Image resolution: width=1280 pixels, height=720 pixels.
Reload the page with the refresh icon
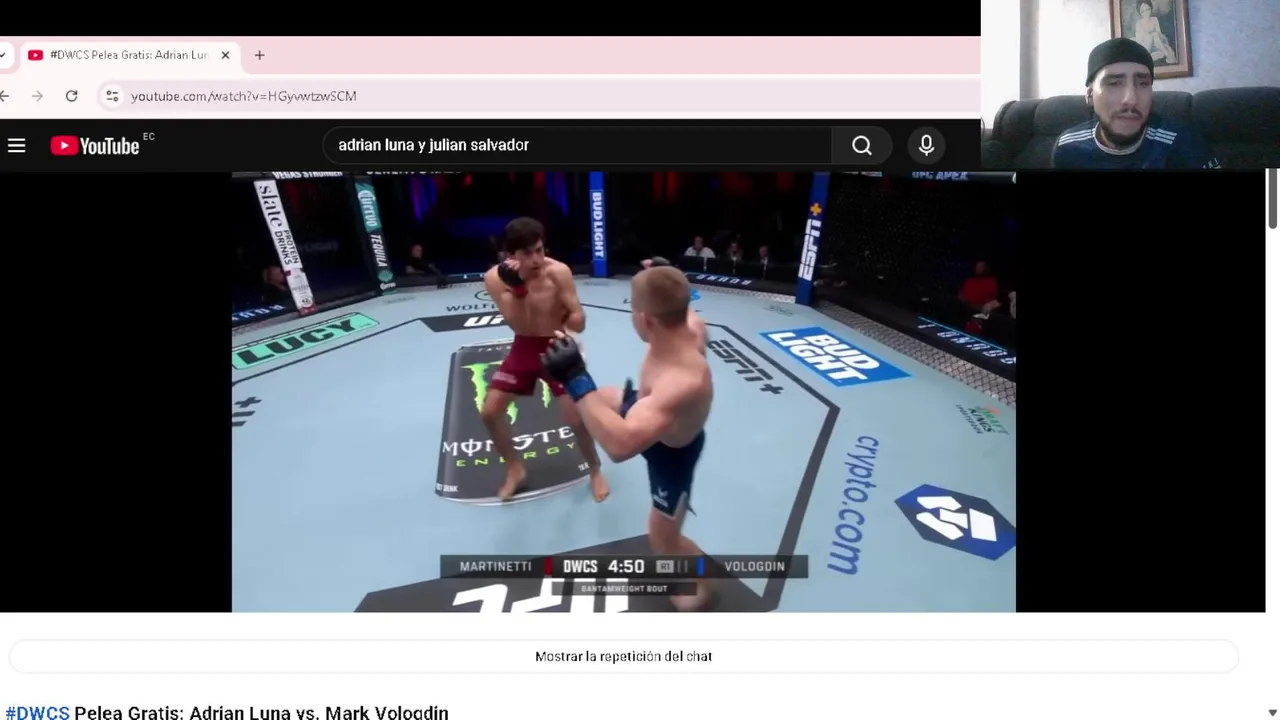click(x=71, y=96)
